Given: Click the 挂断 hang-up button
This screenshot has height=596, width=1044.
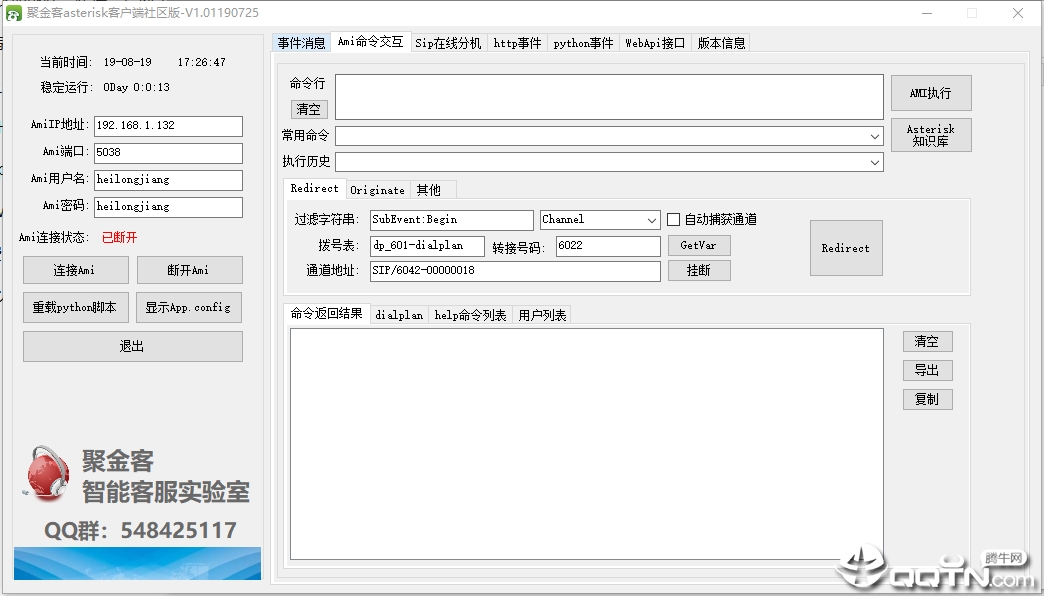Looking at the screenshot, I should tap(698, 270).
